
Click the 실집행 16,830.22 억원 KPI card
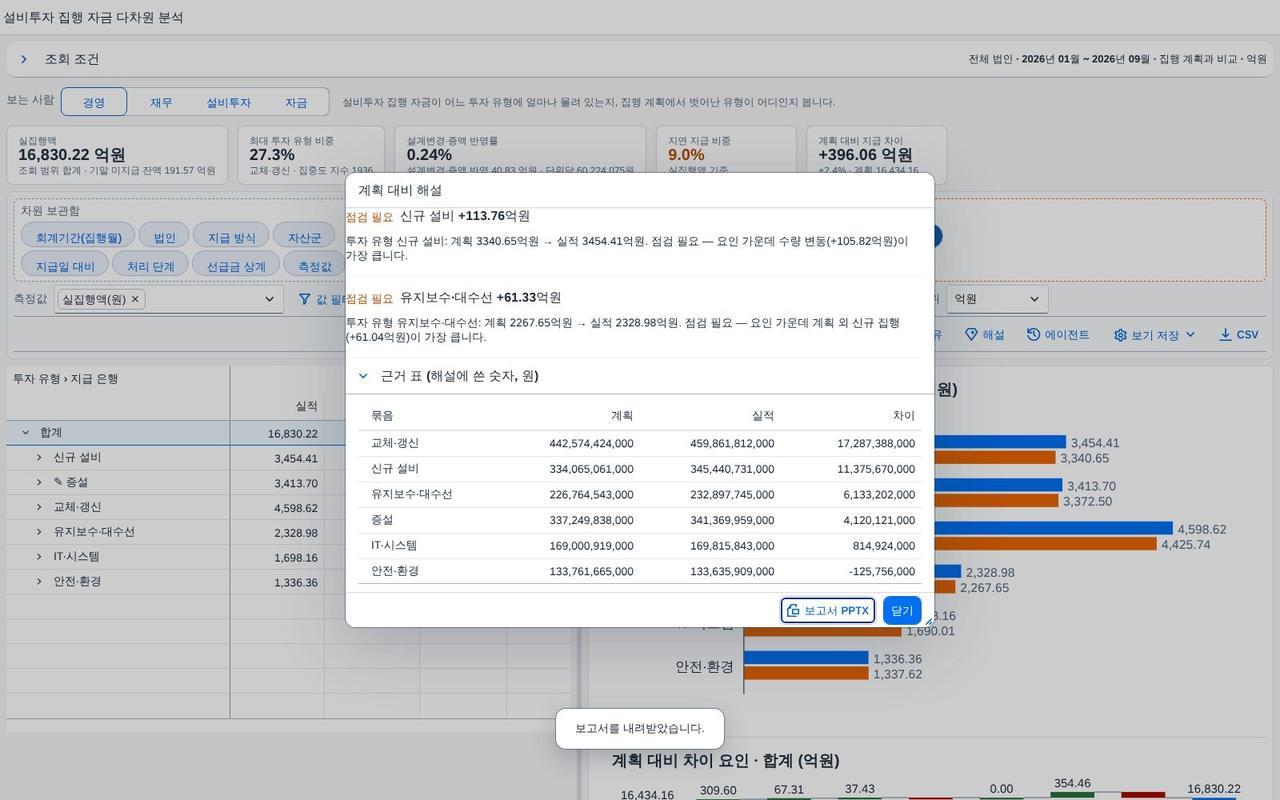tap(117, 155)
